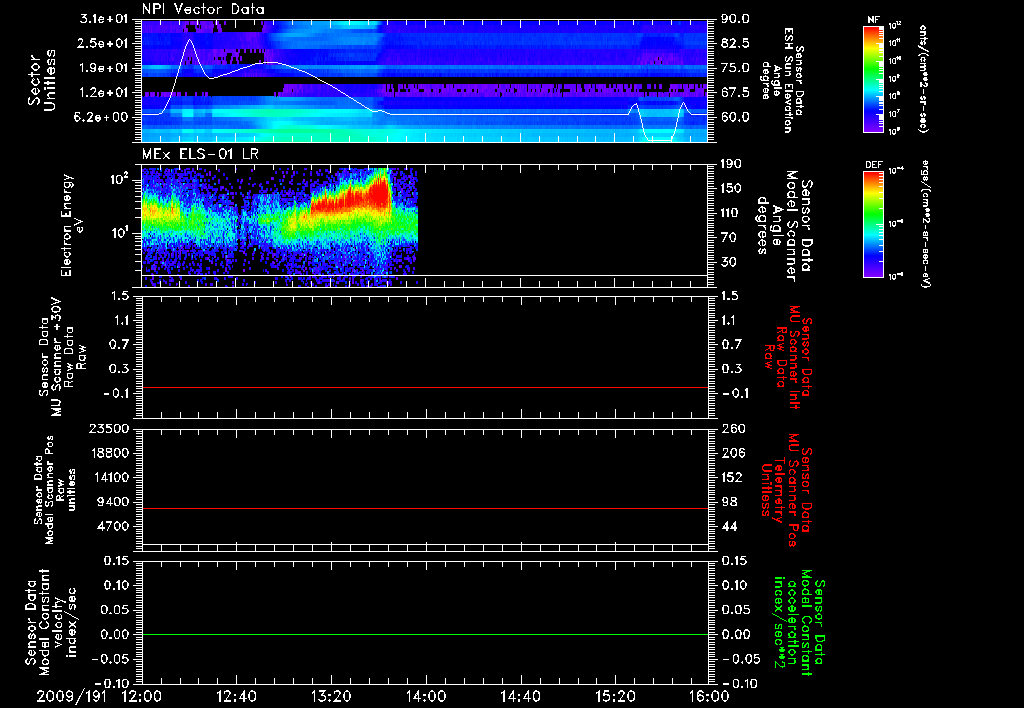Click the 14:40 time axis label

(520, 696)
